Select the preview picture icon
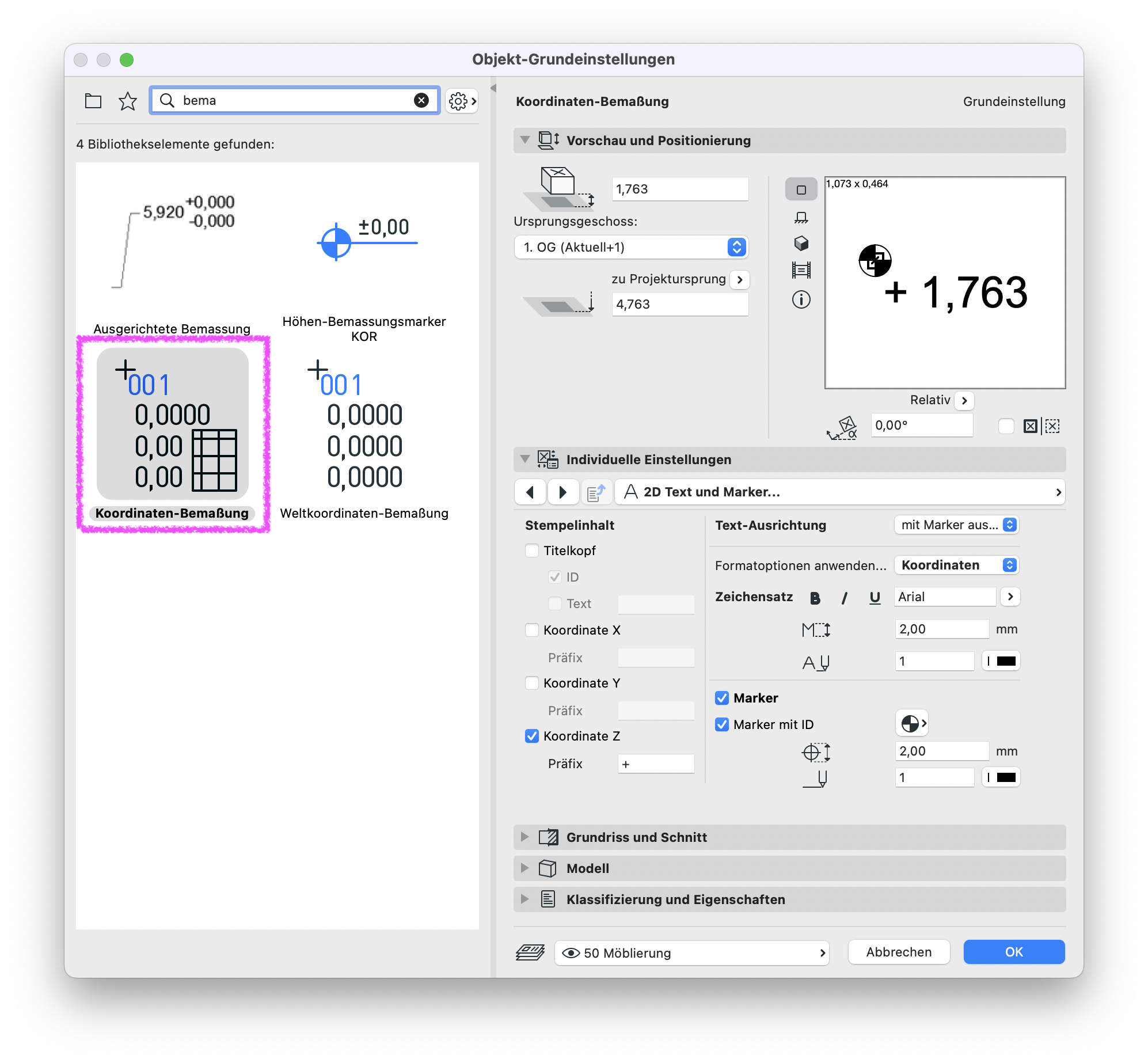The width and height of the screenshot is (1148, 1063). click(x=801, y=270)
